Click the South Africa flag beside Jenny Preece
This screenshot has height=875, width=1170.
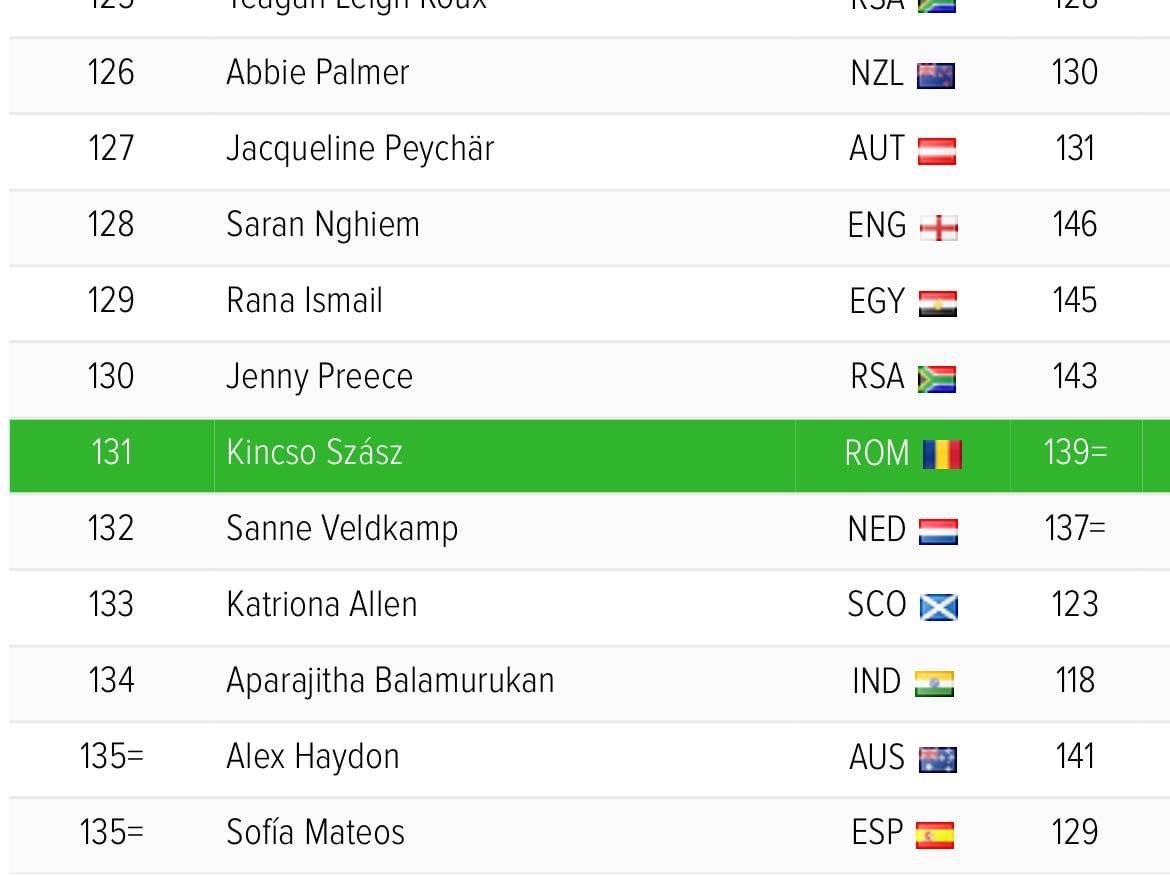[x=936, y=380]
